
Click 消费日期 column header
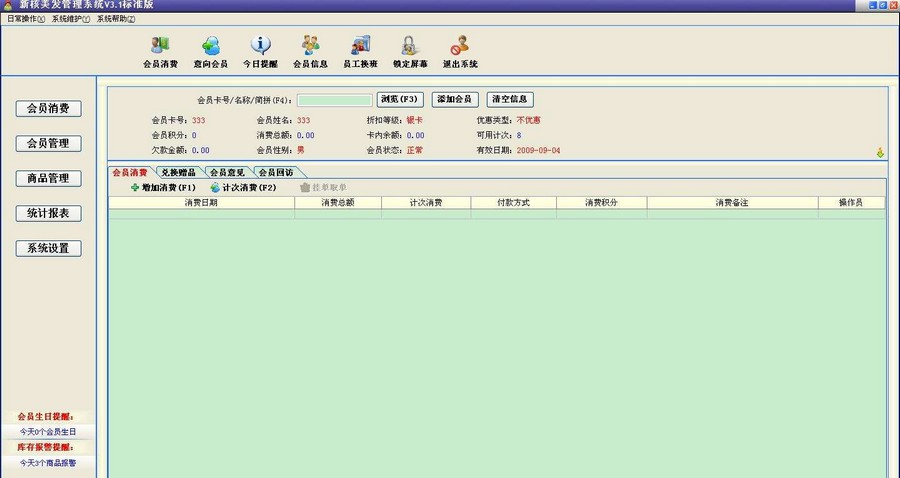click(201, 203)
